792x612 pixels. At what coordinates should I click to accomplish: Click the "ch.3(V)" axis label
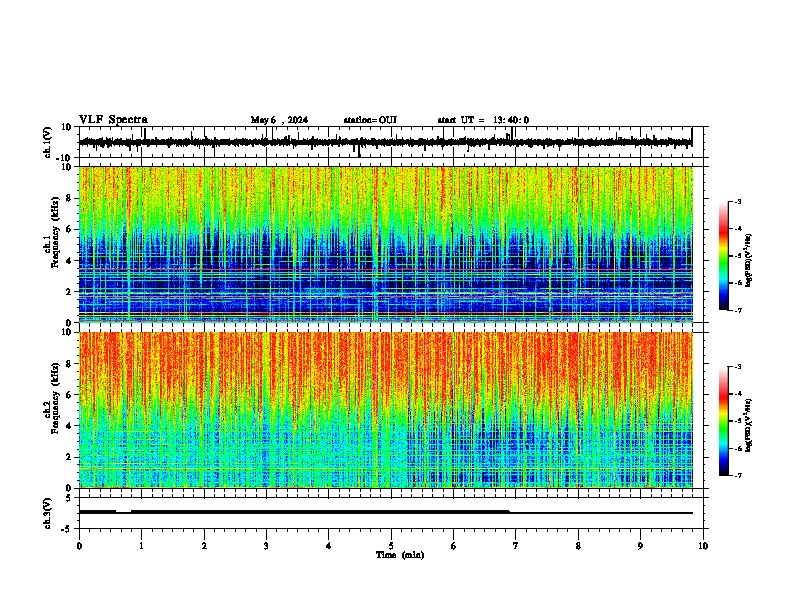click(x=48, y=514)
